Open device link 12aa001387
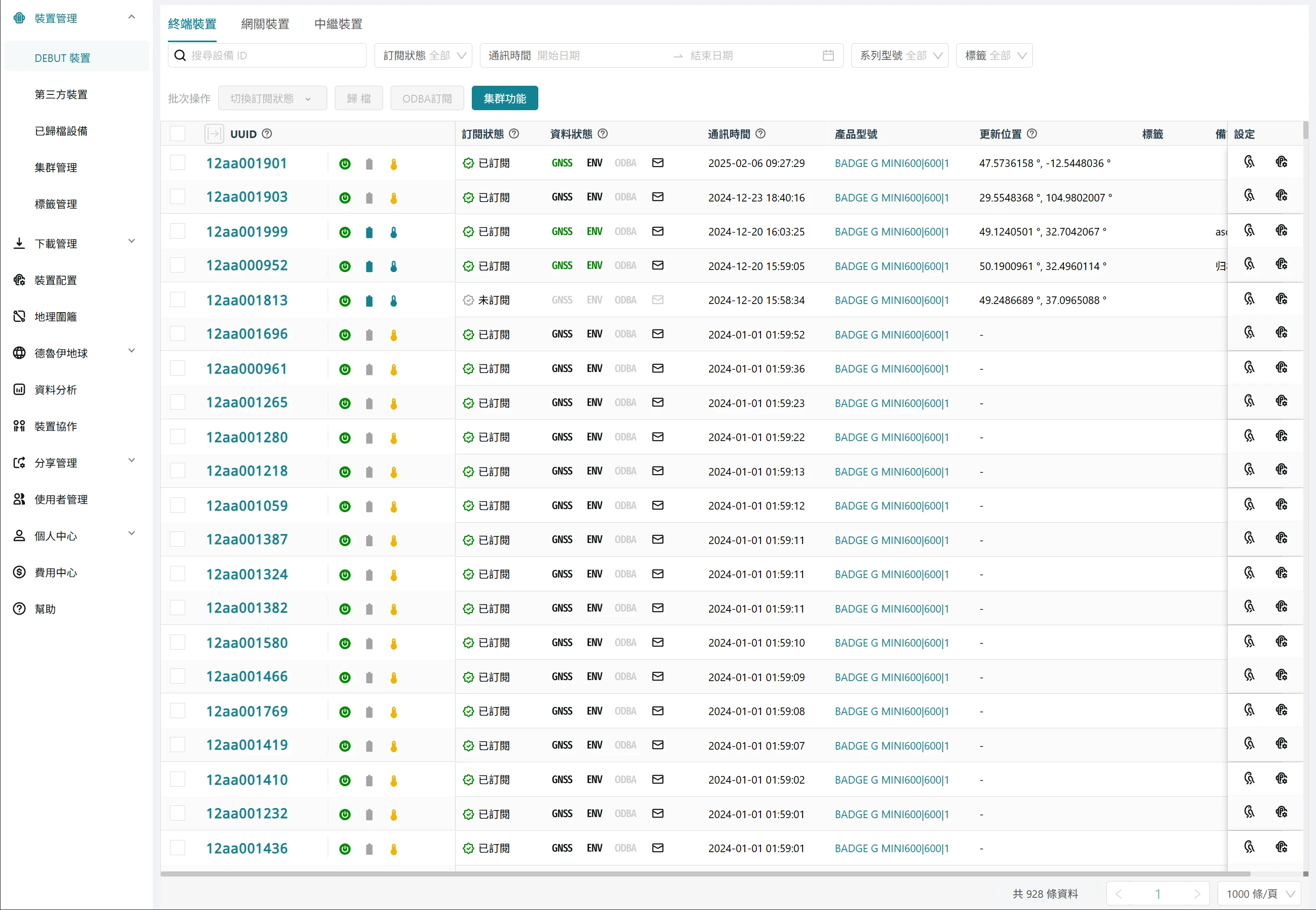Viewport: 1316px width, 910px height. click(247, 540)
